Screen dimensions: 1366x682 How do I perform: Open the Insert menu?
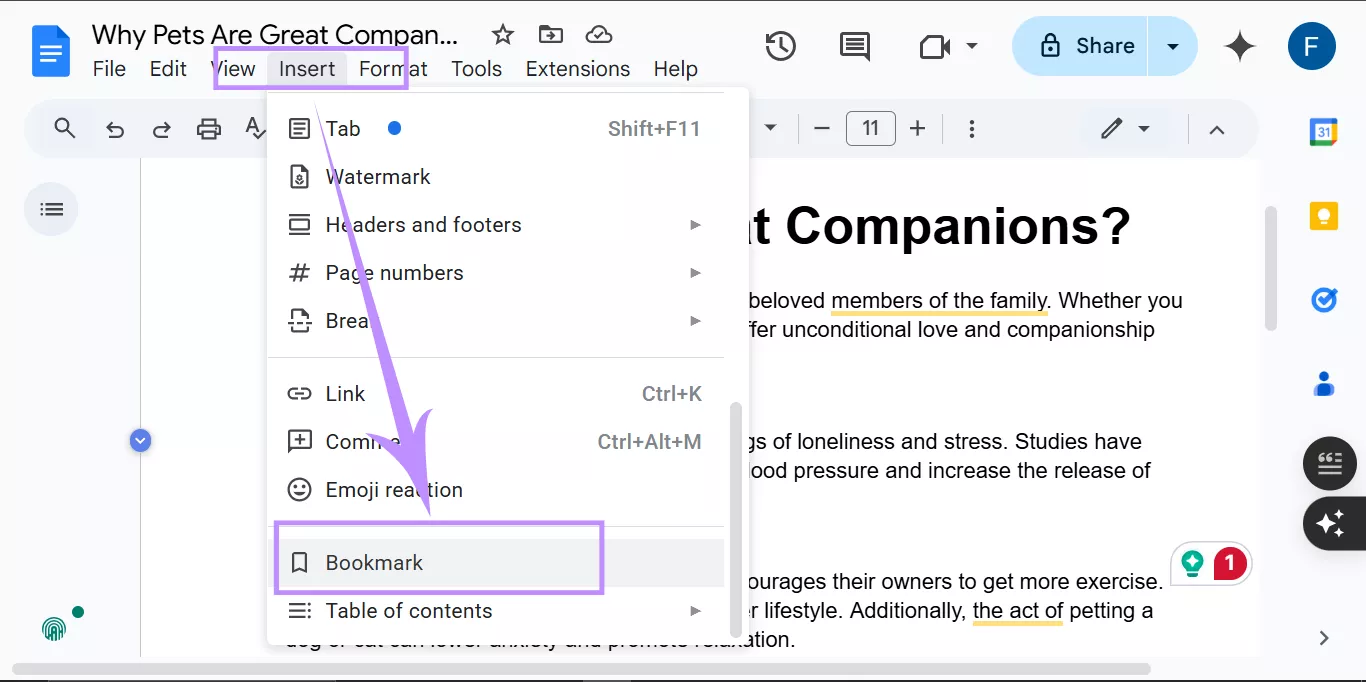point(307,69)
